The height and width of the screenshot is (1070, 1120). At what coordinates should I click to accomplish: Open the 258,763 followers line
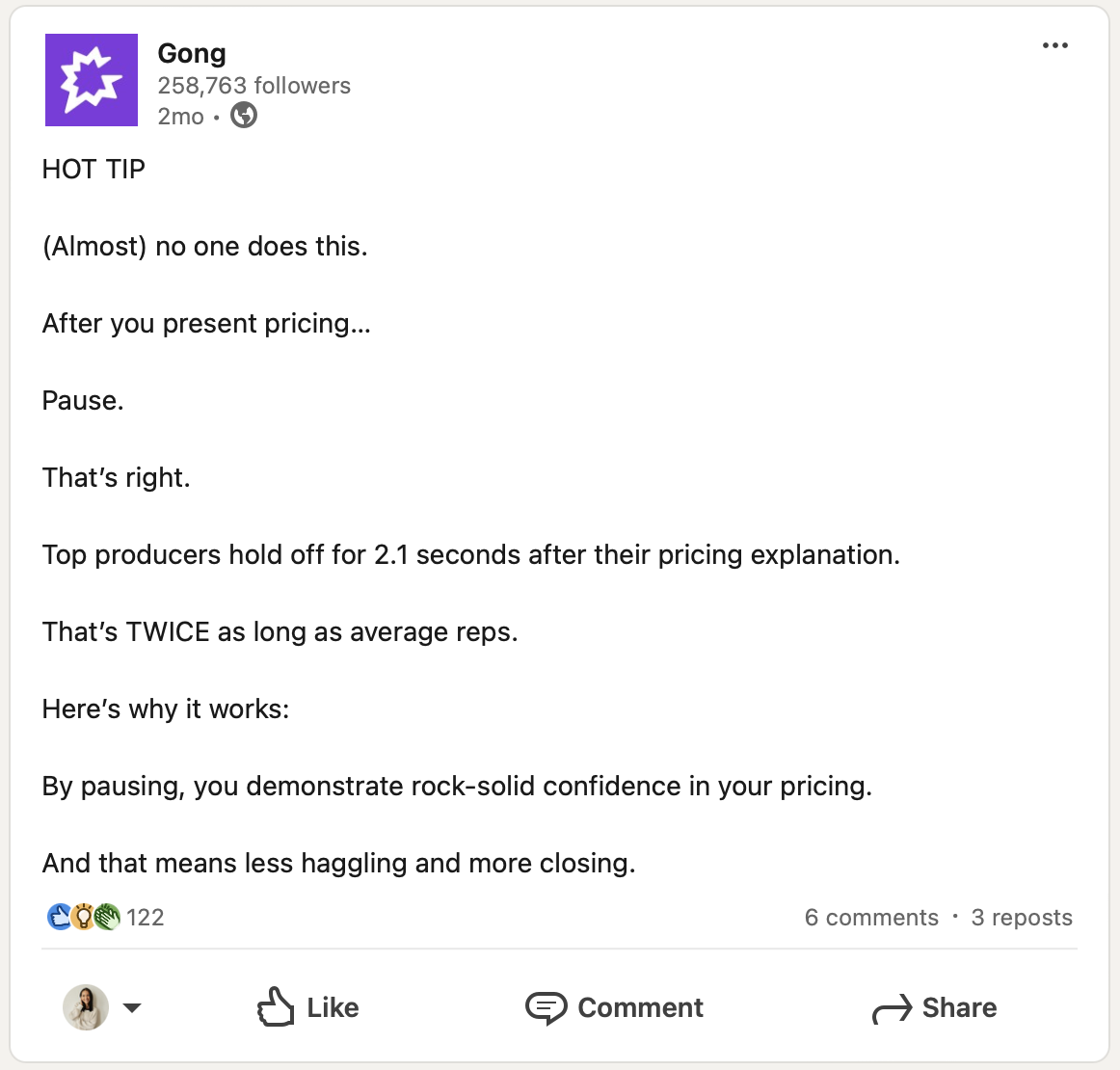pyautogui.click(x=253, y=86)
